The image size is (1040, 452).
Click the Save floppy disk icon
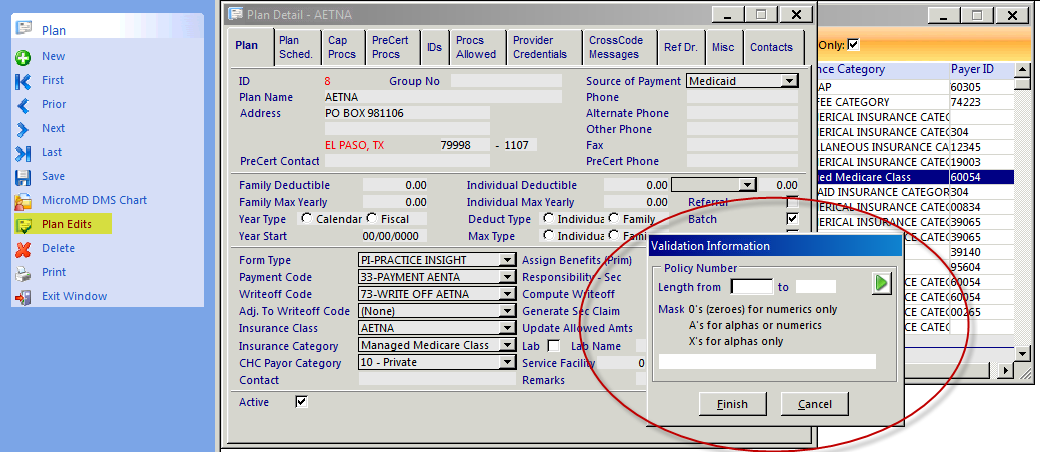click(x=23, y=177)
